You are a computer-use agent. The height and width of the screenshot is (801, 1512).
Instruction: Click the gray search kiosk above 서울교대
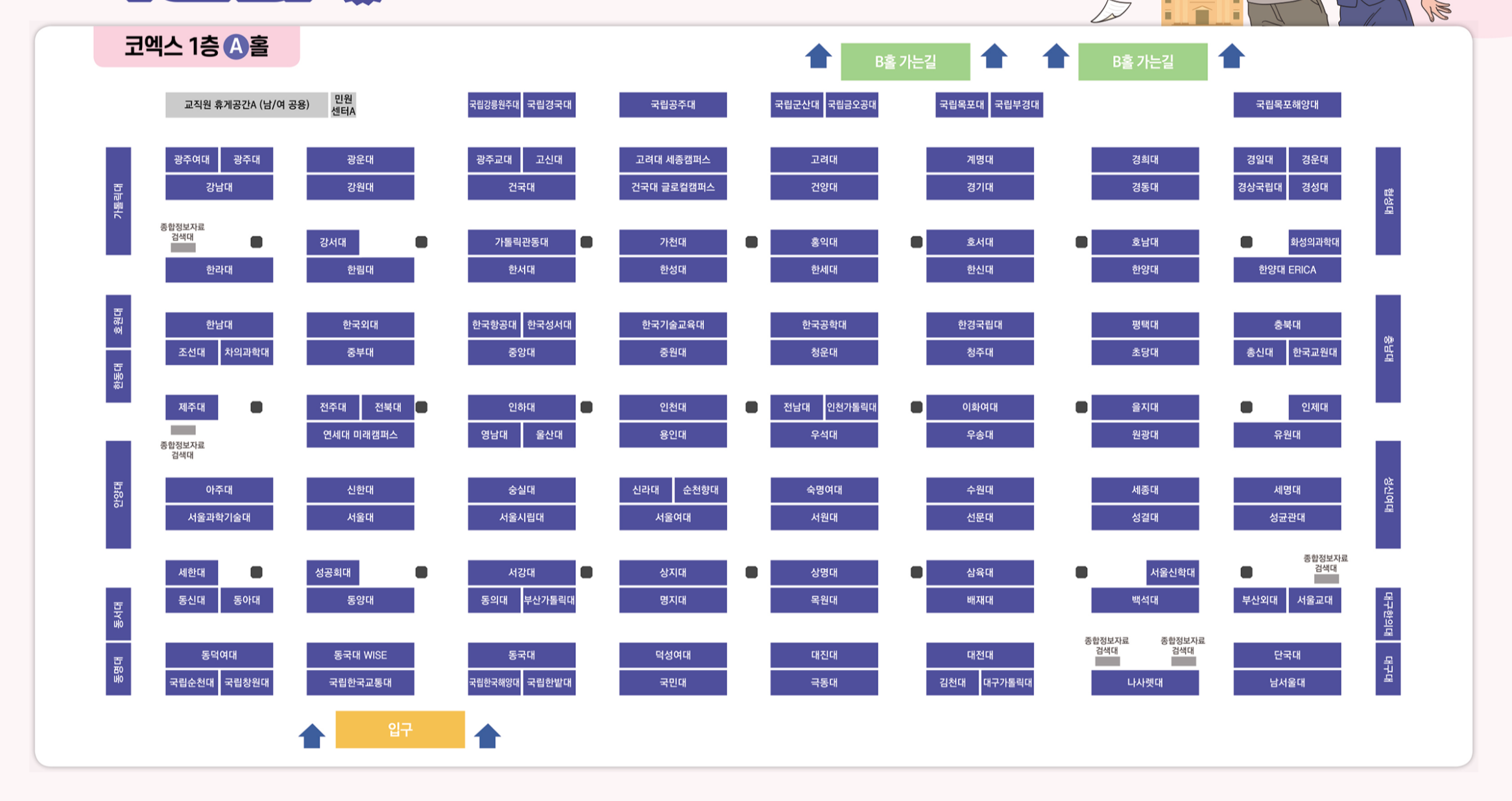[x=1326, y=579]
